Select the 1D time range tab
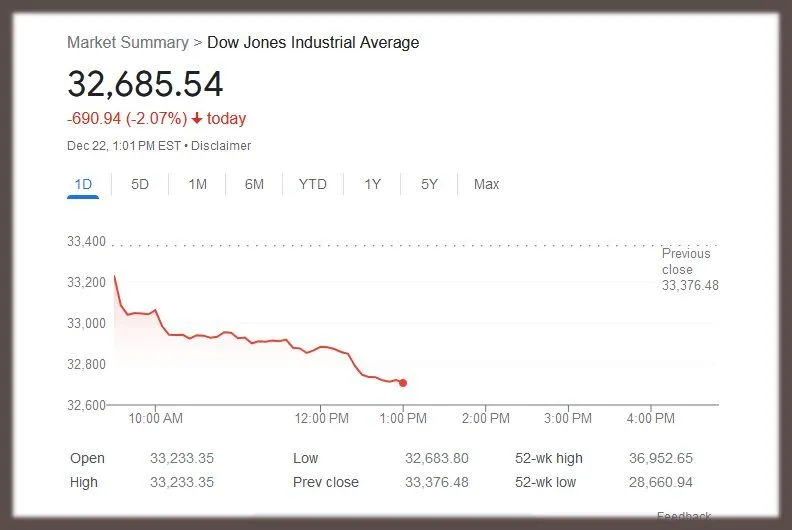 [83, 184]
